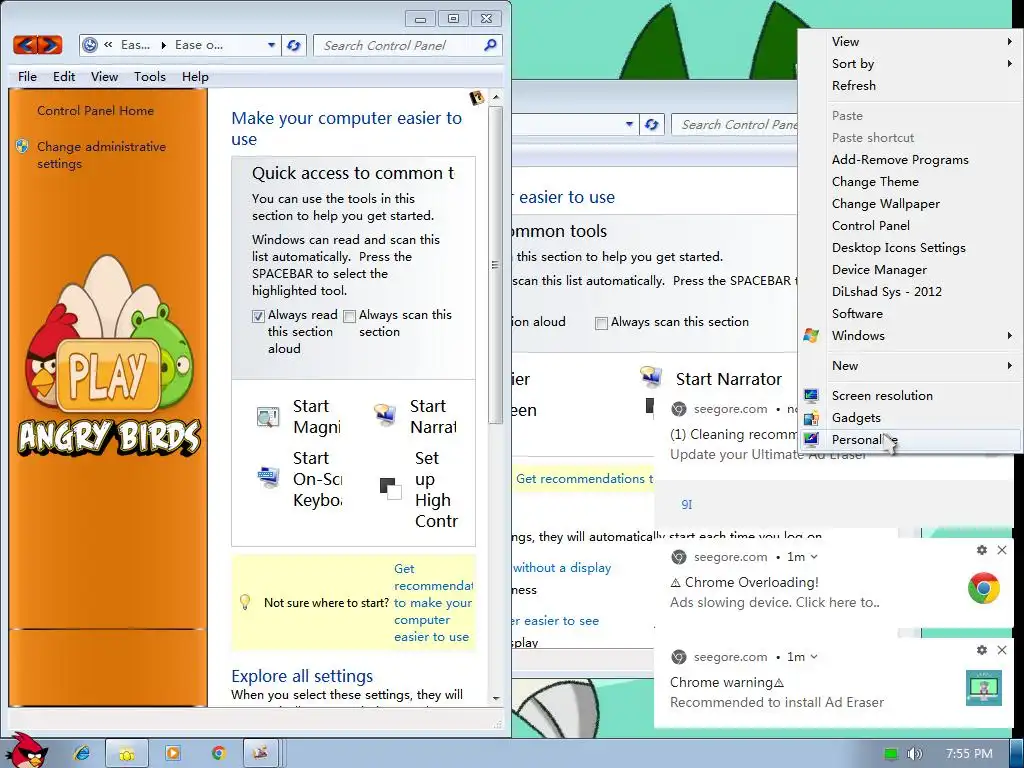Expand the Windows submenu in context menu

pyautogui.click(x=1010, y=336)
